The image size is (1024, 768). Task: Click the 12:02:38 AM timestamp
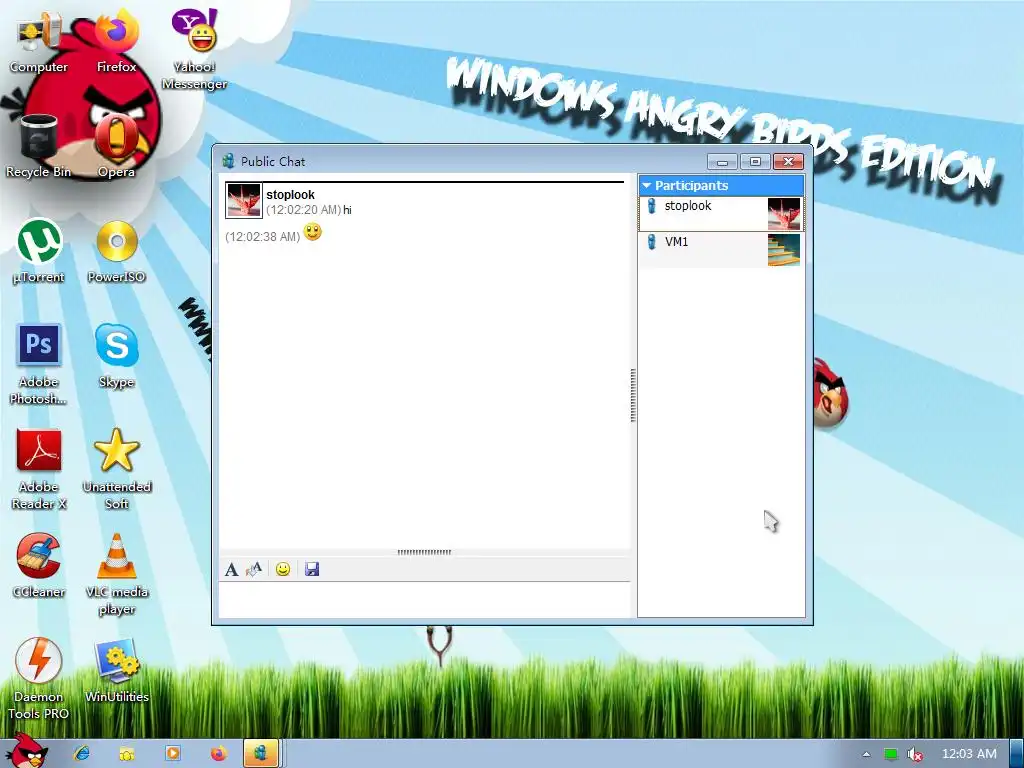(263, 236)
